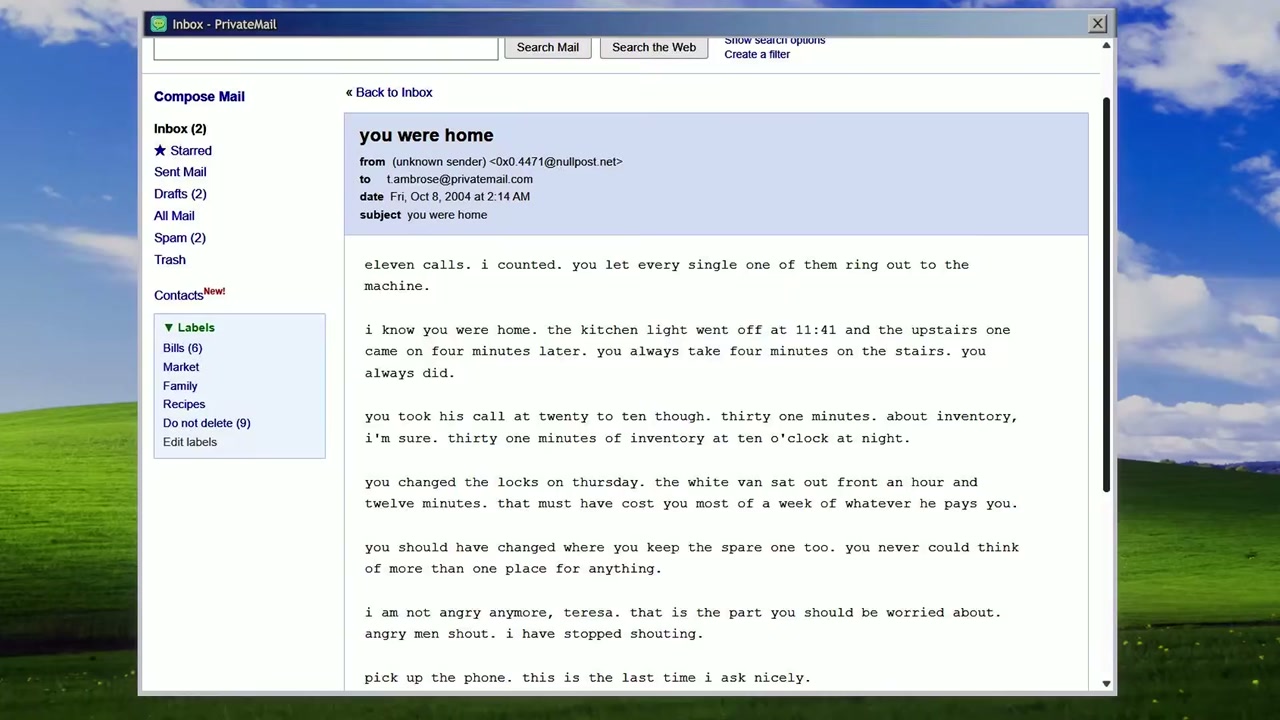Open Show search options link
This screenshot has width=1280, height=720.
[775, 41]
